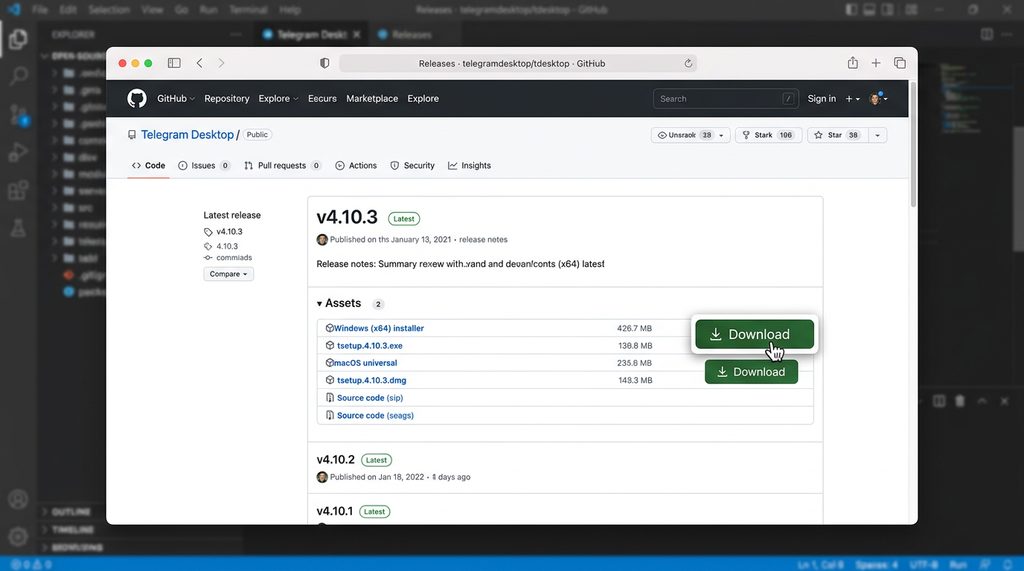Click the browser page vertical scrollbar
Viewport: 1024px width, 571px height.
coord(912,145)
